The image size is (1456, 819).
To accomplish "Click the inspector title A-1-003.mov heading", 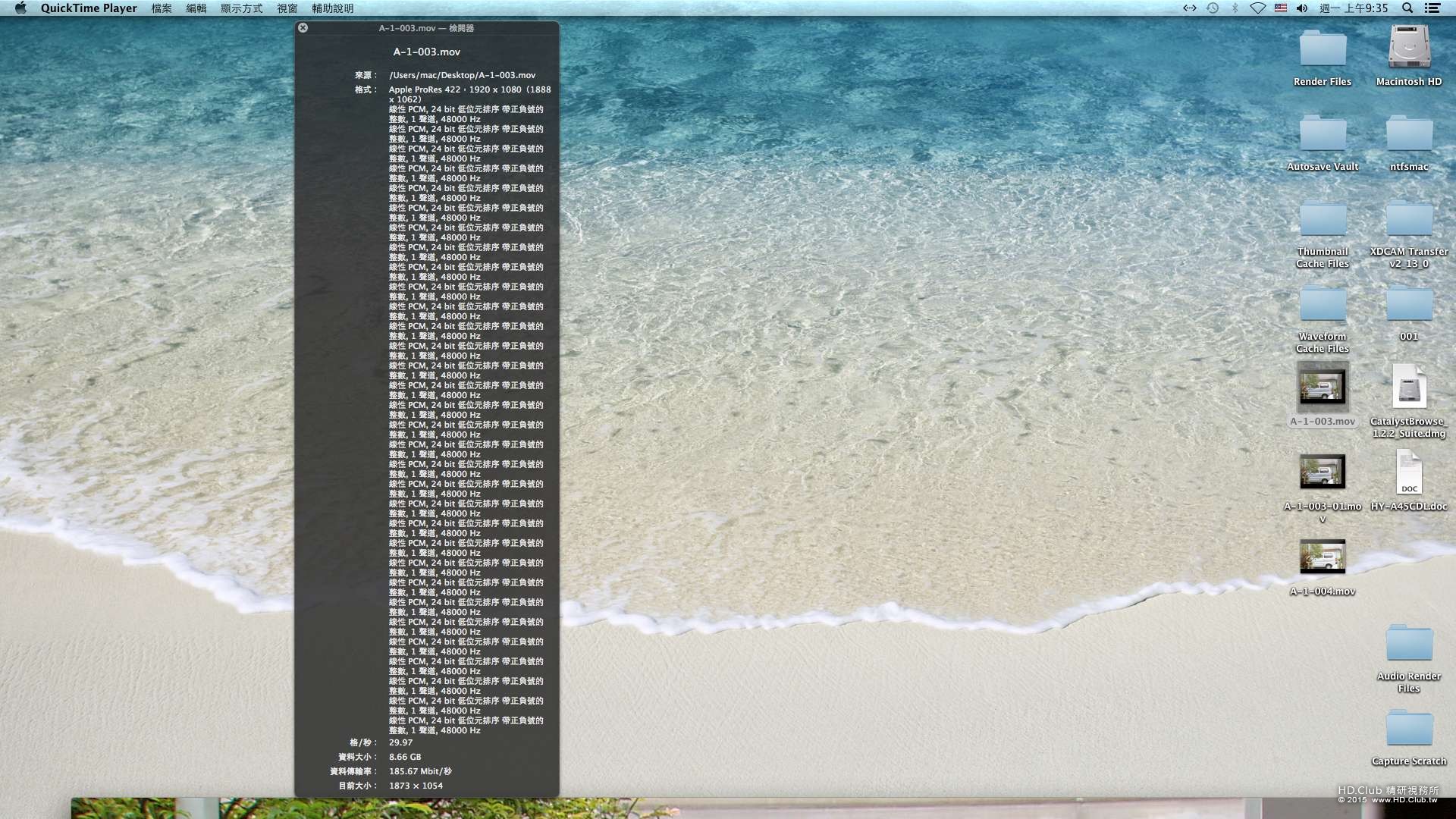I will click(x=427, y=52).
